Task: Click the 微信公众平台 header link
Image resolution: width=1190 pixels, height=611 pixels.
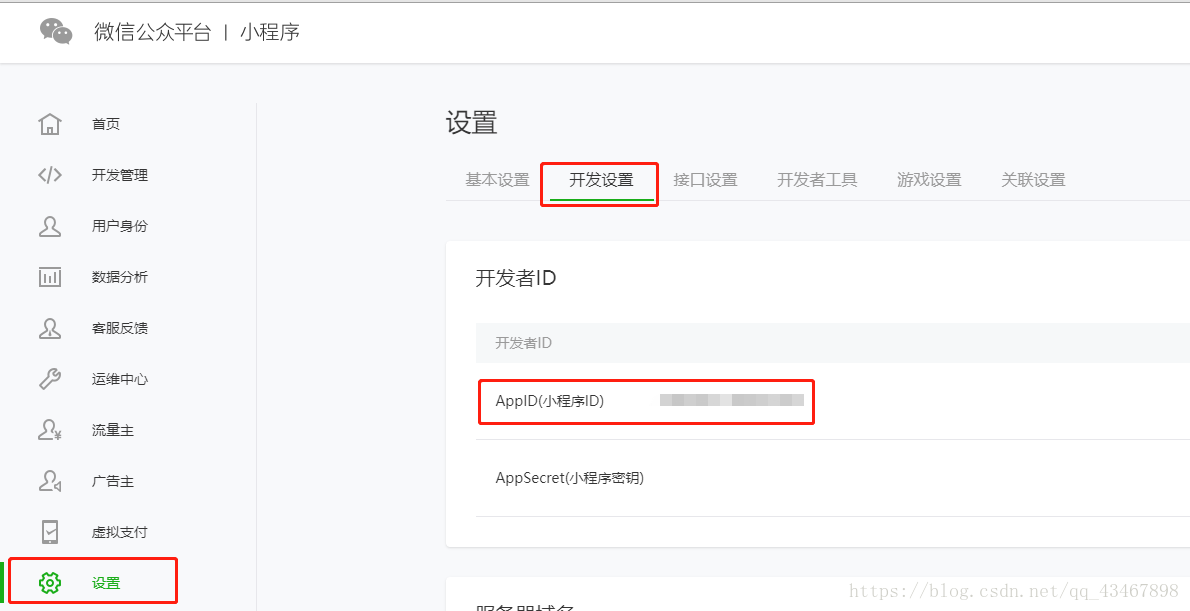Action: (x=152, y=31)
